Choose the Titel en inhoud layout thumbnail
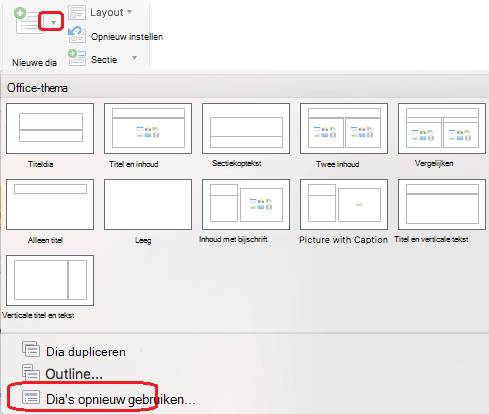The width and height of the screenshot is (489, 414). click(148, 128)
